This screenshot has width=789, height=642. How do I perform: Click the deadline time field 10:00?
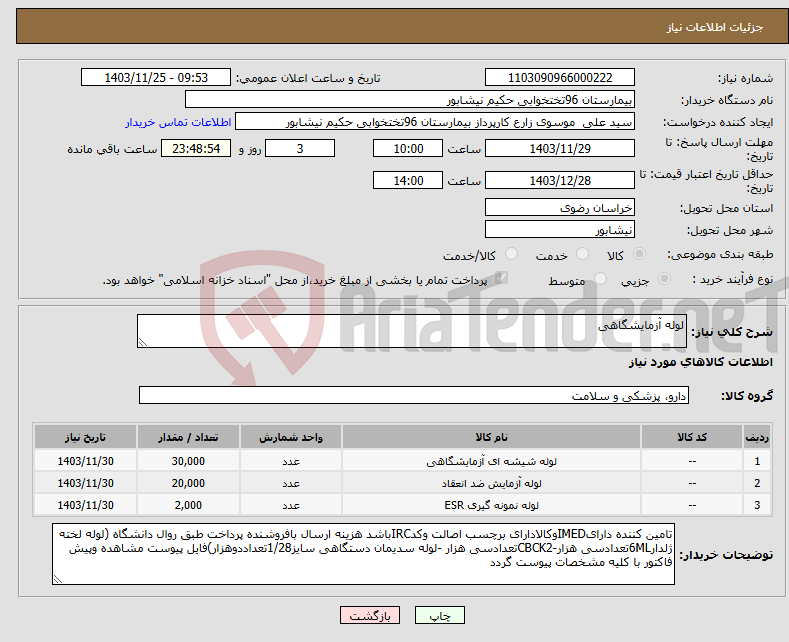pos(408,148)
